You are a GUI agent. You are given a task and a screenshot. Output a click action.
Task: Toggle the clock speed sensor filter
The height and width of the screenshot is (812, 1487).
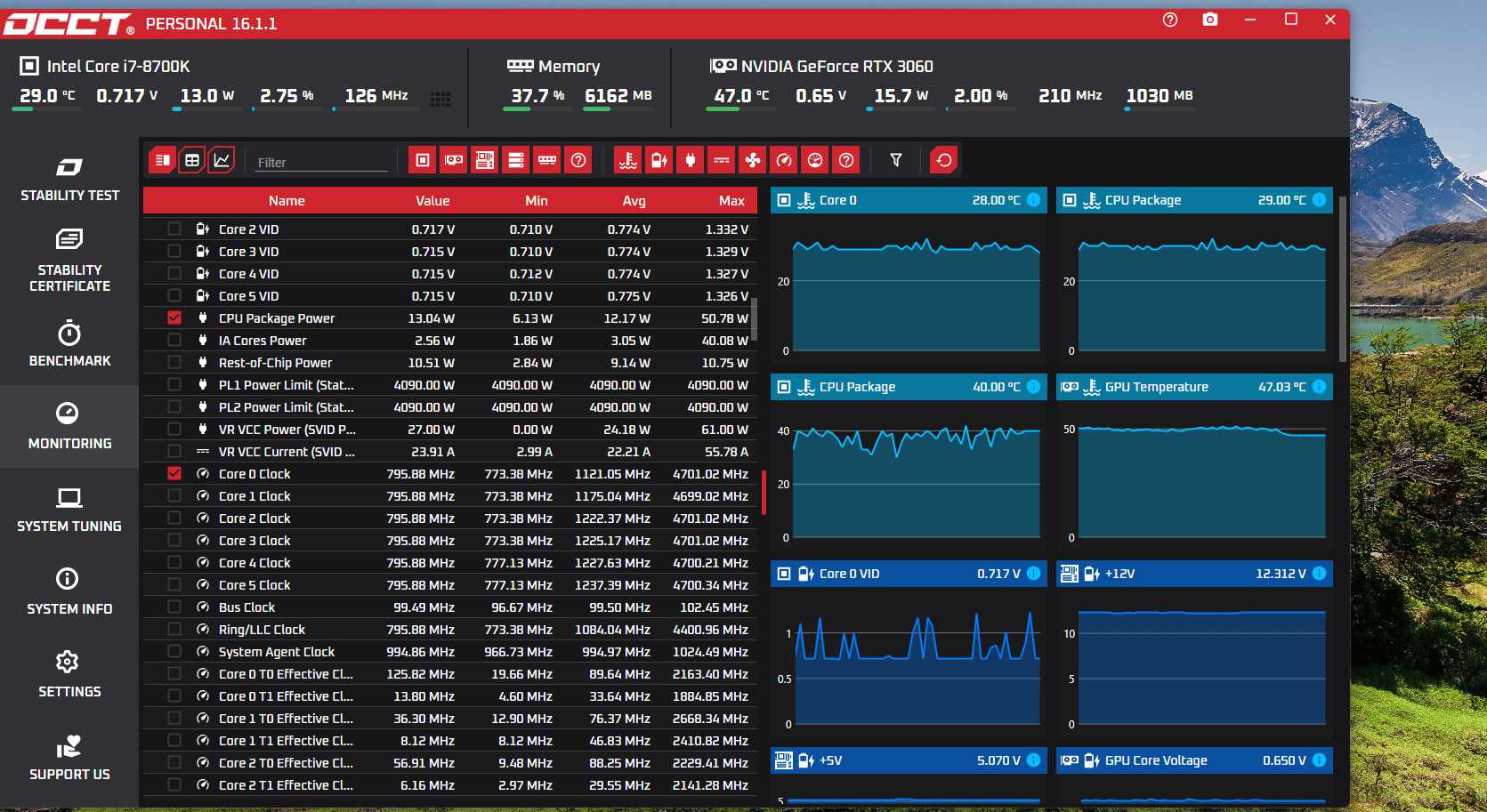pyautogui.click(x=784, y=160)
